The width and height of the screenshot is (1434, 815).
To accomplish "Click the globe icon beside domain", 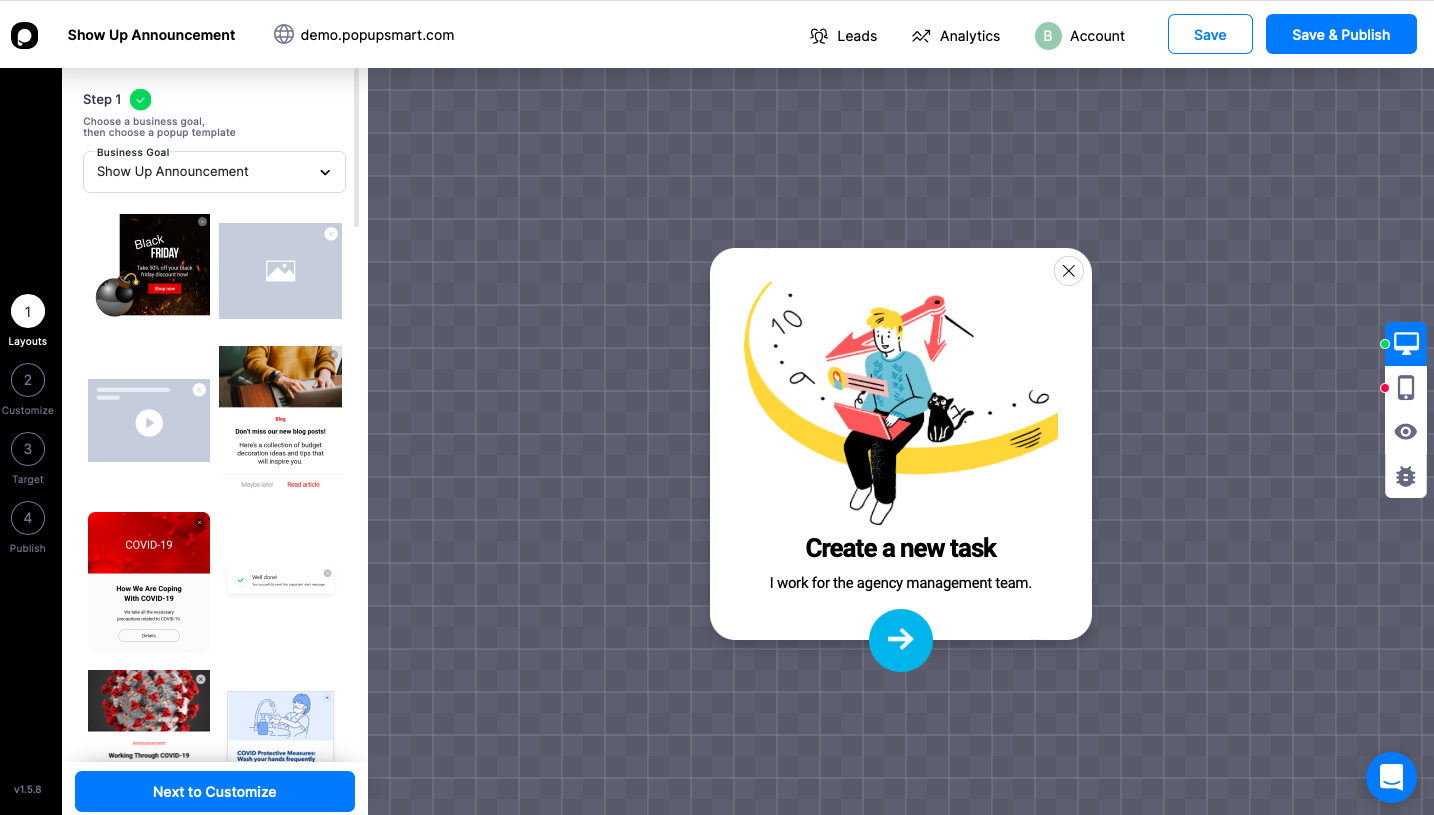I will [284, 35].
